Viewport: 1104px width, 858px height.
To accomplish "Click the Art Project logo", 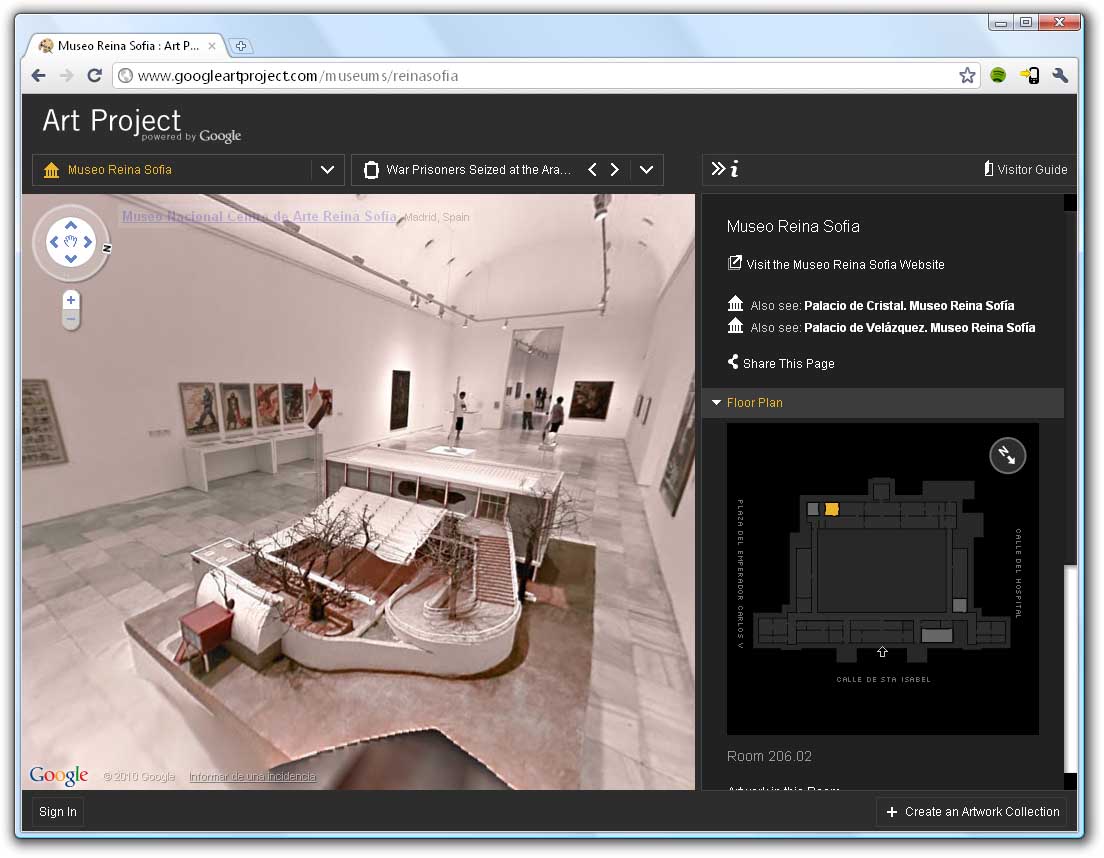I will (141, 125).
